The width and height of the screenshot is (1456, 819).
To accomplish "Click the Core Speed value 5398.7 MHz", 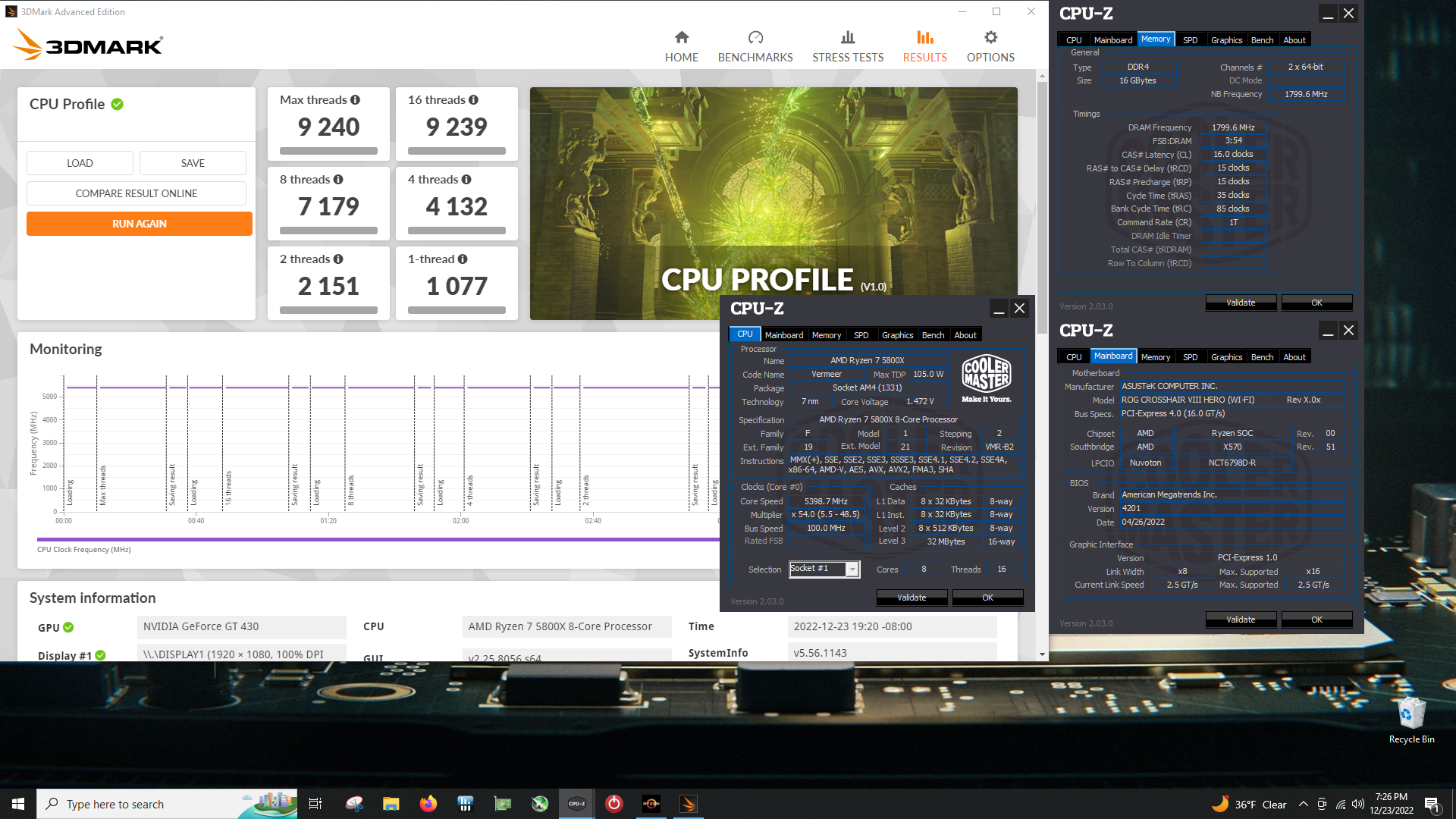I will click(x=826, y=501).
